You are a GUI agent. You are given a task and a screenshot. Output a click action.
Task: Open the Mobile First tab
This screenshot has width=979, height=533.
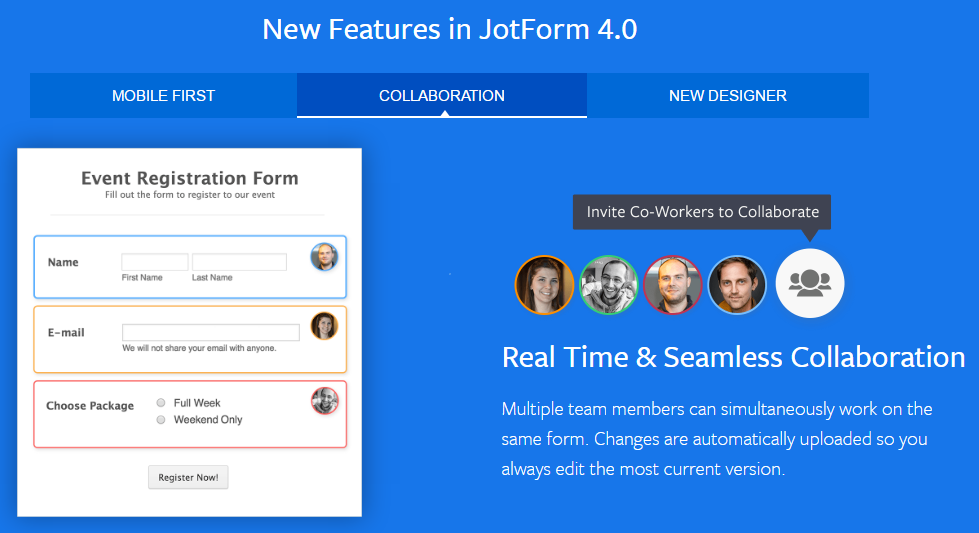point(164,95)
